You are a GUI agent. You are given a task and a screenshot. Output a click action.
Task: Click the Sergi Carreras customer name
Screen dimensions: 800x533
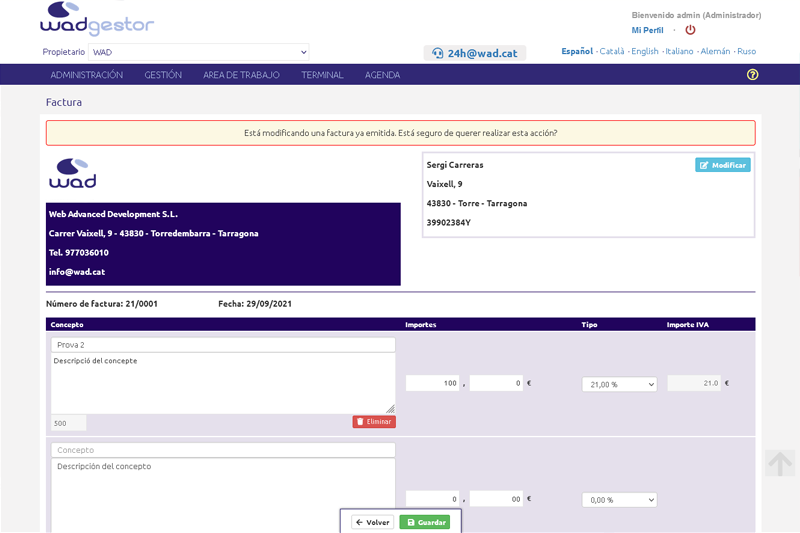[455, 165]
